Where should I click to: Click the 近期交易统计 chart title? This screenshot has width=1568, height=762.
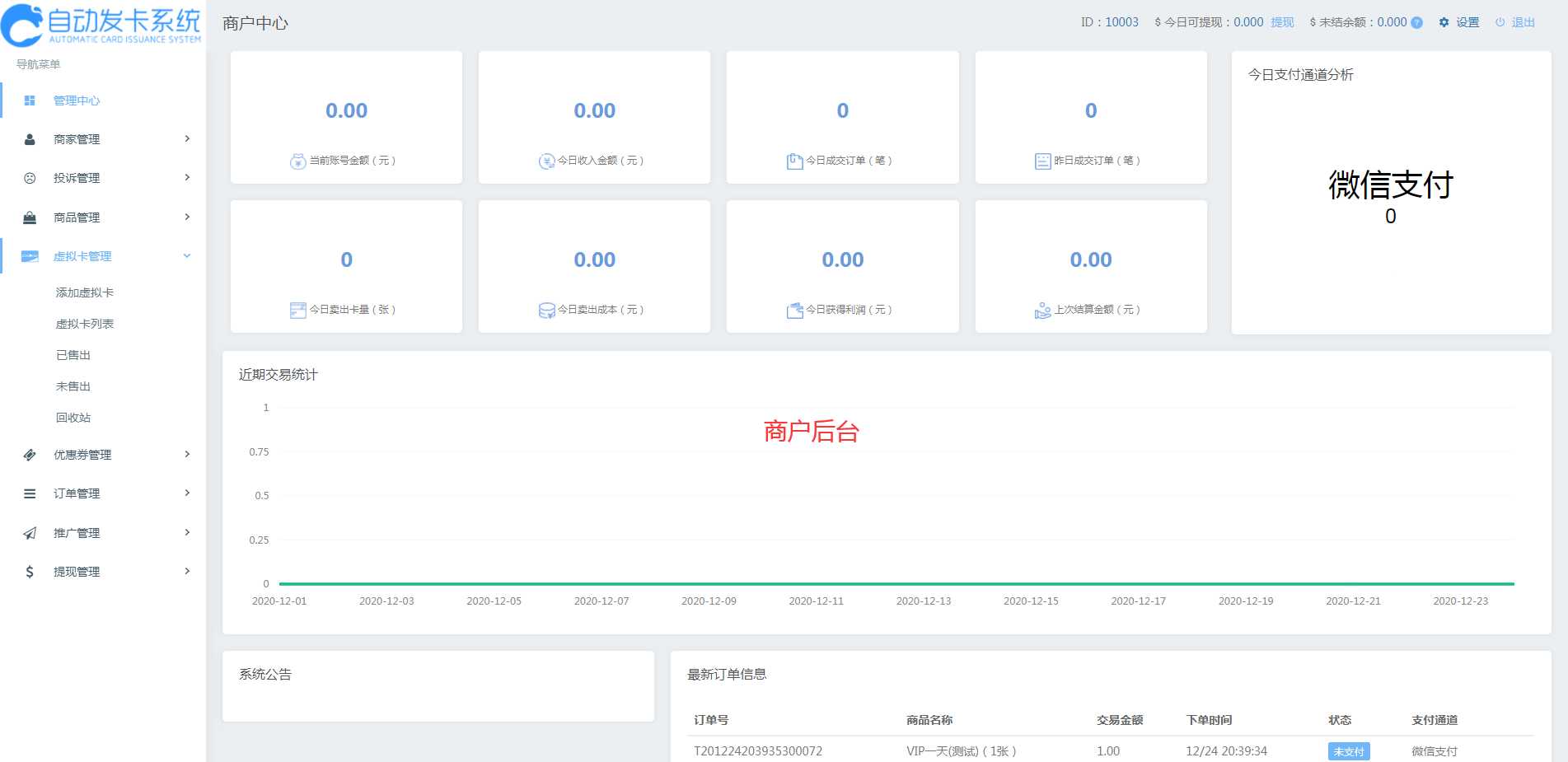[278, 375]
